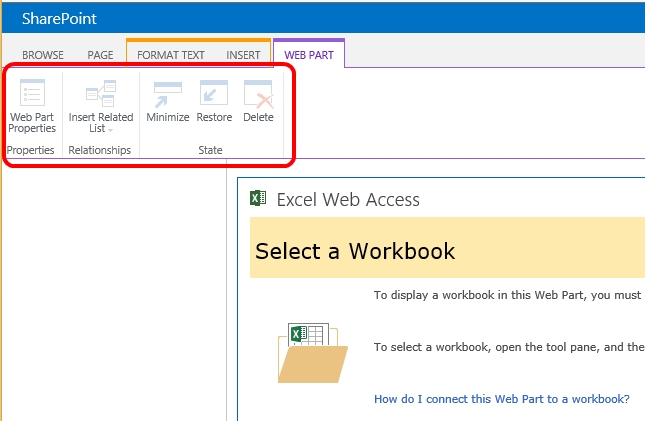This screenshot has width=645, height=421.
Task: Click the State group label
Action: 210,150
